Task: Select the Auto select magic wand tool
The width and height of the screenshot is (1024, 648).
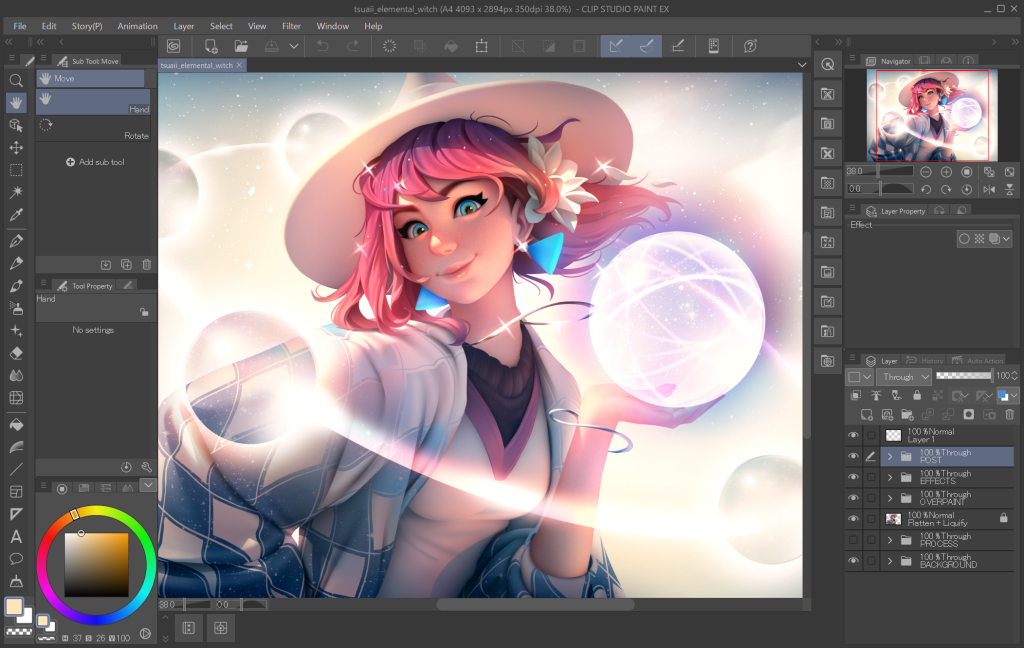Action: (x=16, y=192)
